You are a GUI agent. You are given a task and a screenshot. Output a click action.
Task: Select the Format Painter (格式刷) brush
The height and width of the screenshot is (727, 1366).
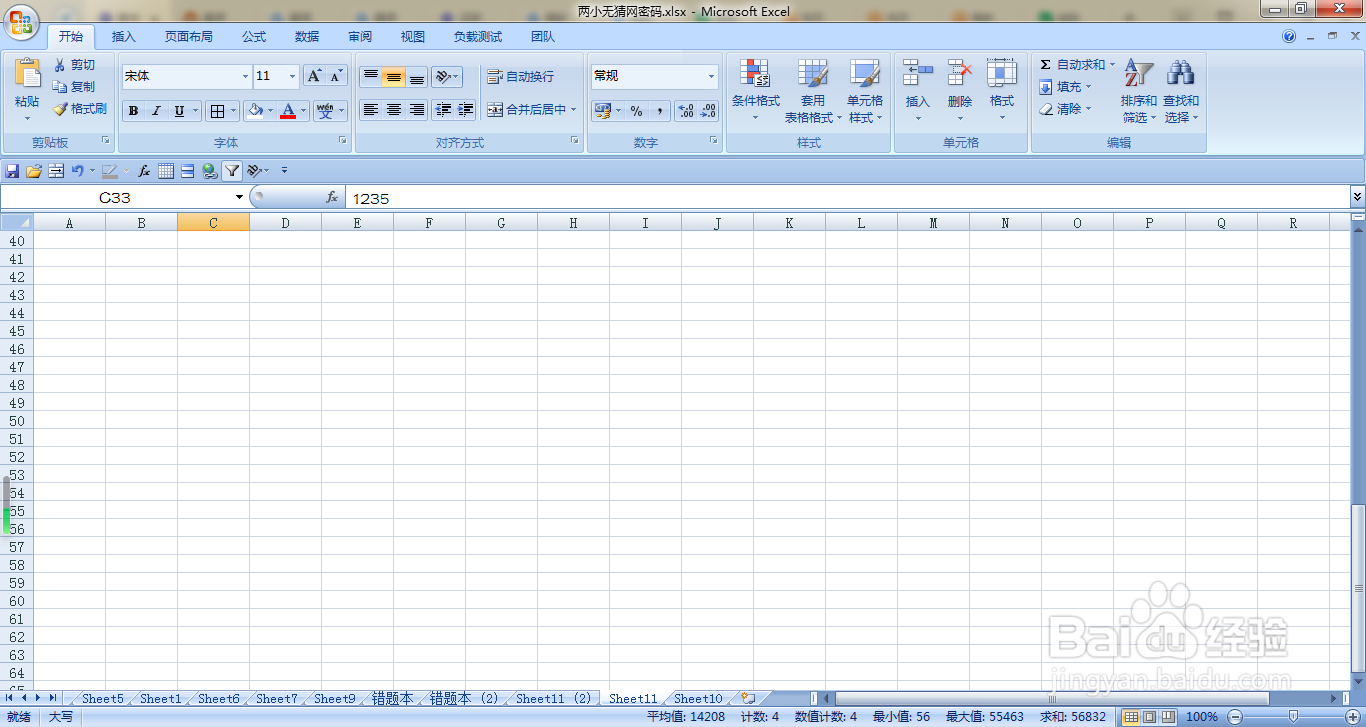tap(60, 109)
